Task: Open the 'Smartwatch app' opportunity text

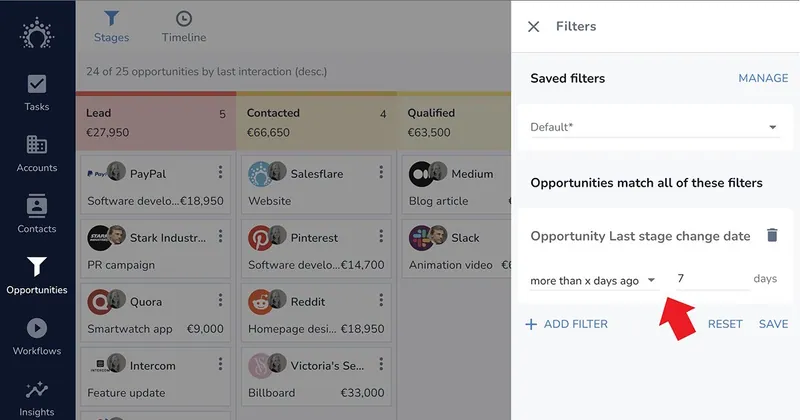Action: [130, 329]
